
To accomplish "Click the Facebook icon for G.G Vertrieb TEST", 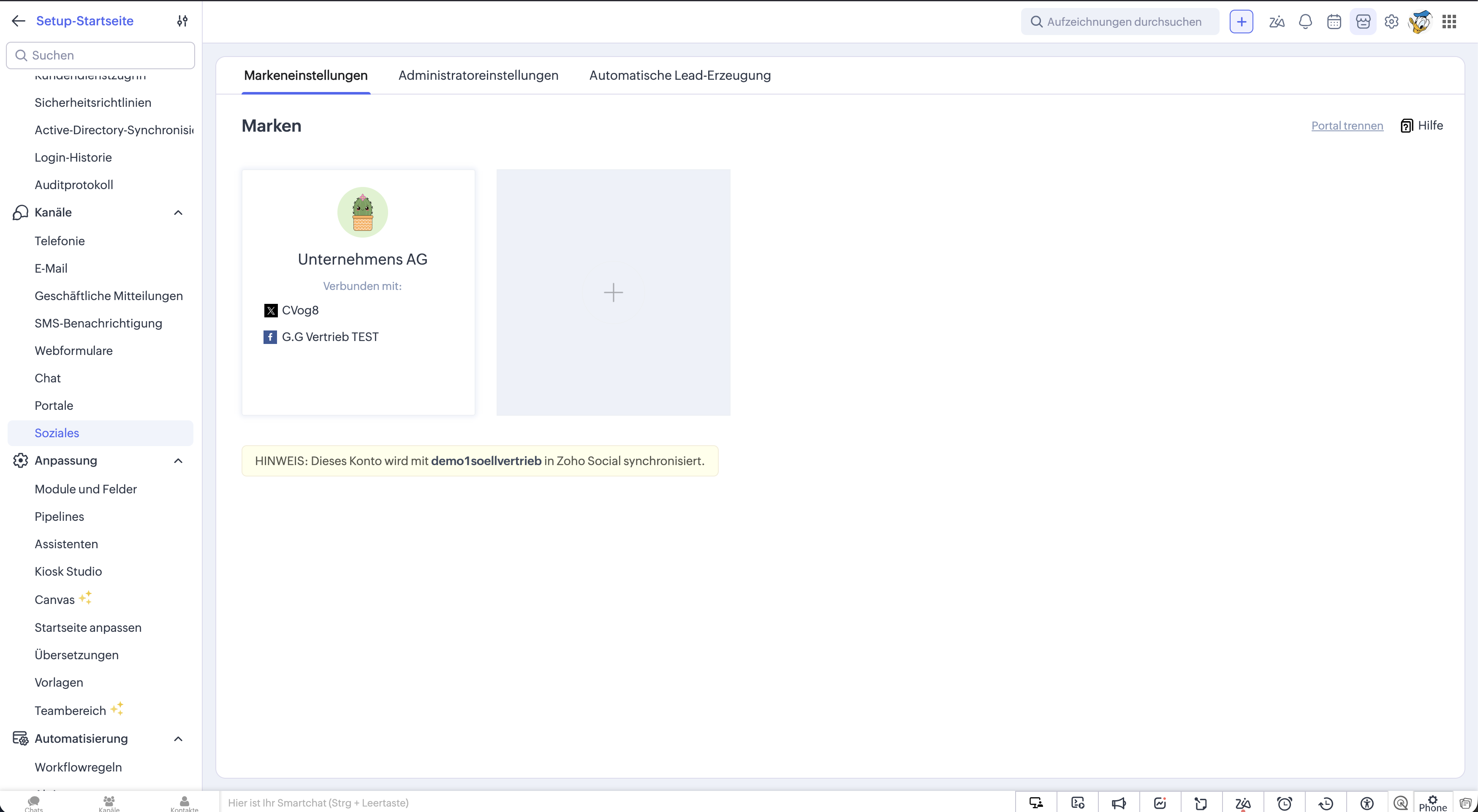I will [x=270, y=337].
